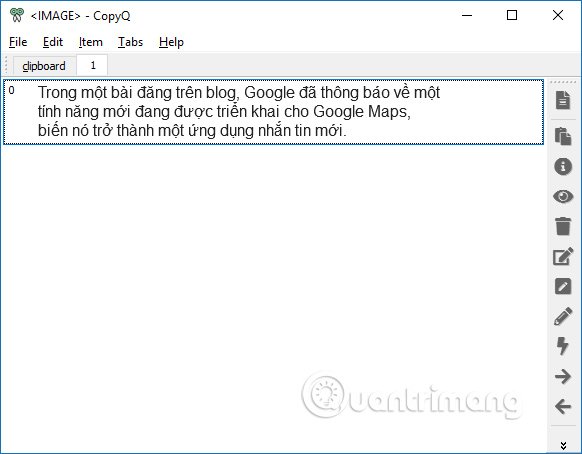Screen dimensions: 582x454
Task: Switch to the clipboard tab
Action: (44, 66)
